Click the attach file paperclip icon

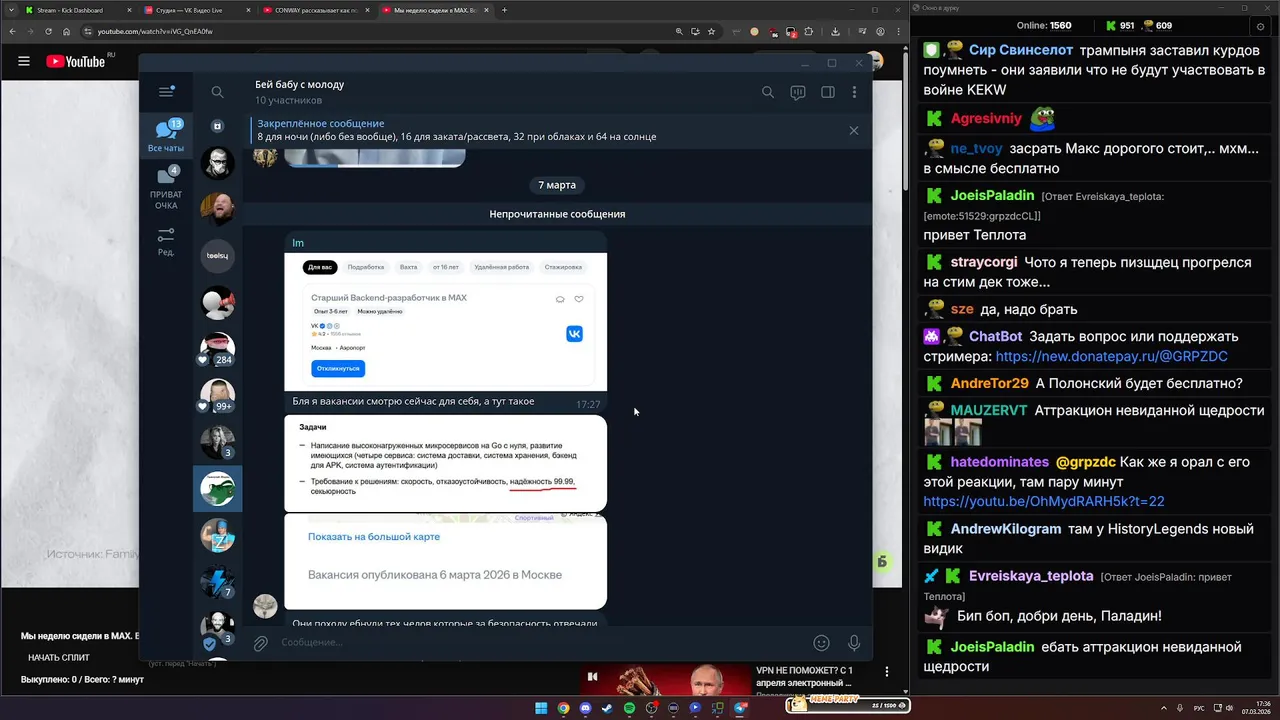(x=260, y=643)
